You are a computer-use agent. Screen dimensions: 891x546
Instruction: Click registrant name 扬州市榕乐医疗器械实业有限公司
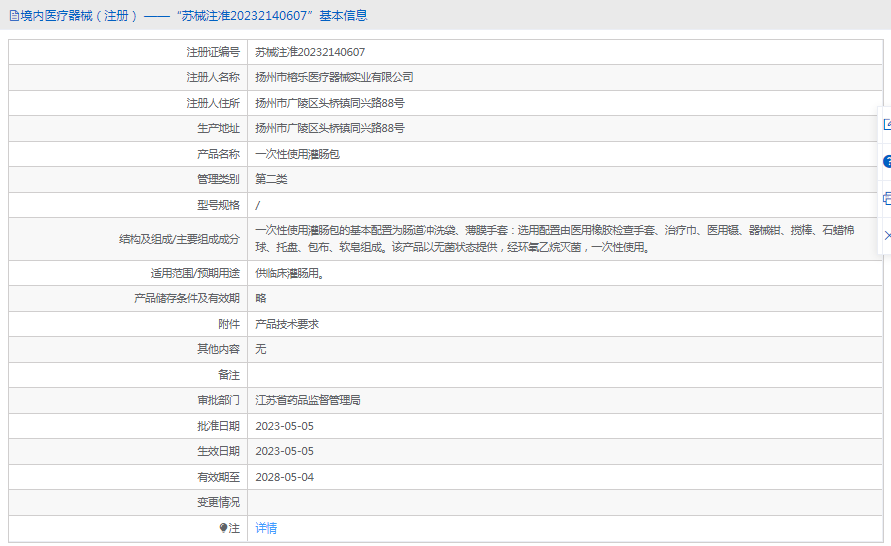(334, 77)
